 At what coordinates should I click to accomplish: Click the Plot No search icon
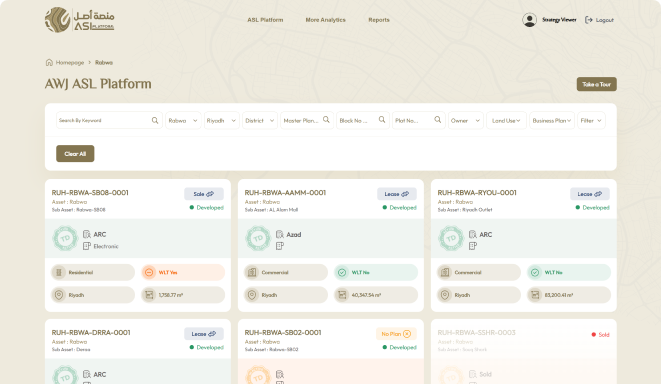[438, 120]
